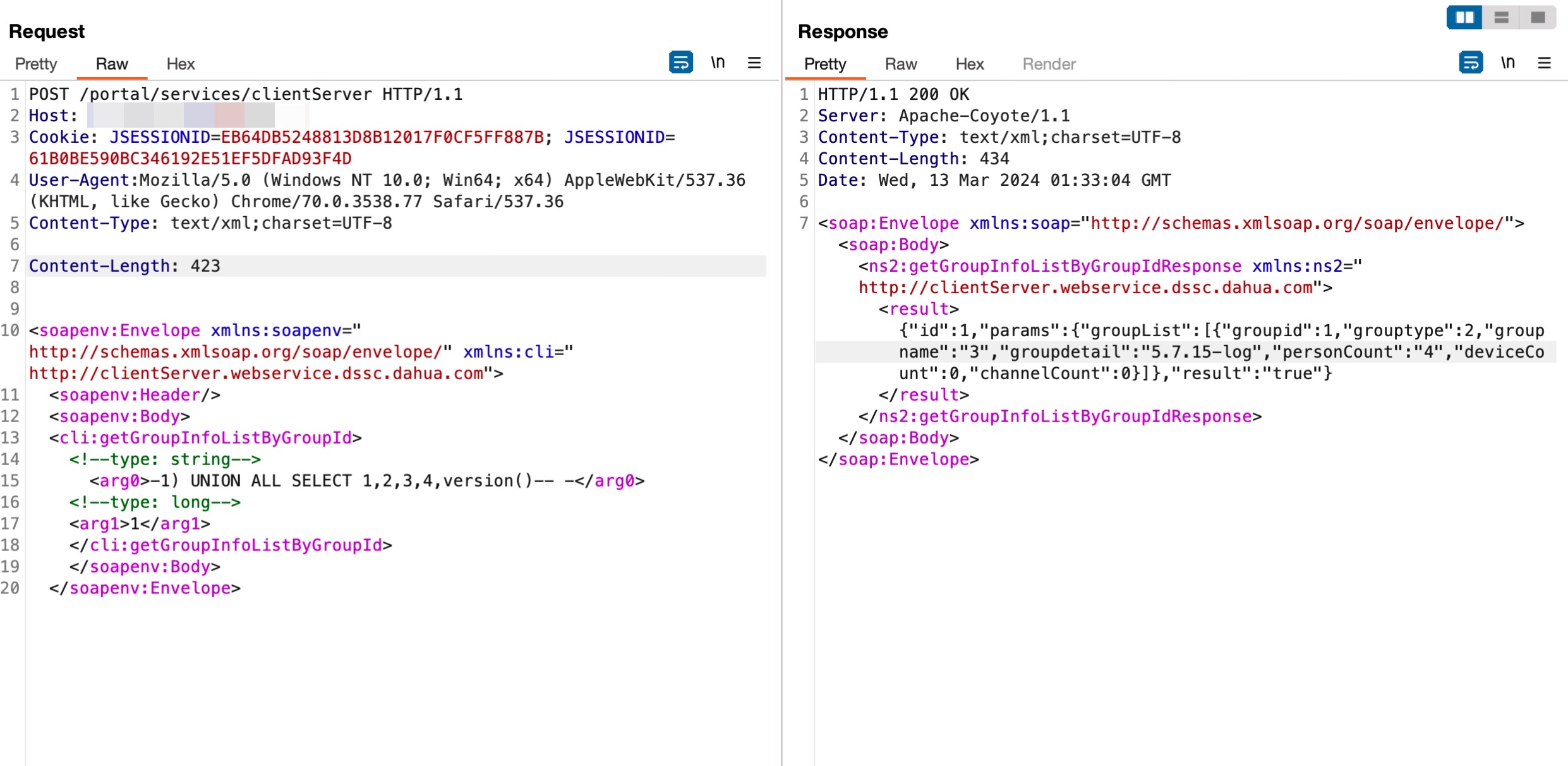Image resolution: width=1568 pixels, height=766 pixels.
Task: Toggle word wrap icon in Response pane
Action: (x=1471, y=63)
